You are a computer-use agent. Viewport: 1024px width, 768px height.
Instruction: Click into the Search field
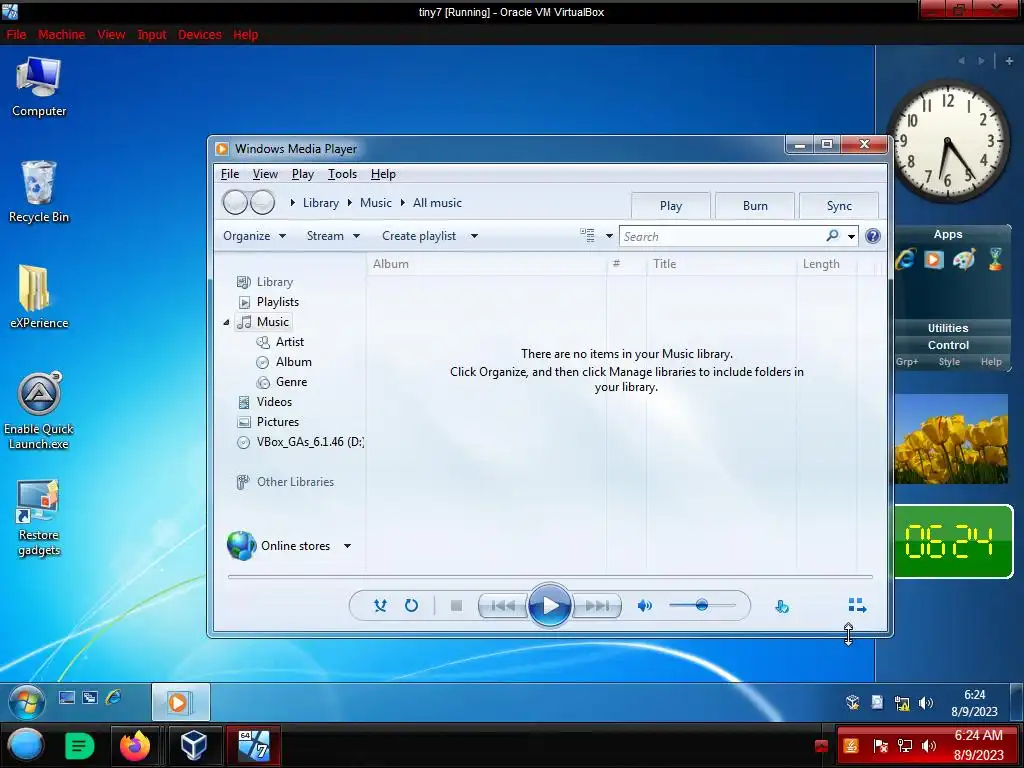[721, 236]
